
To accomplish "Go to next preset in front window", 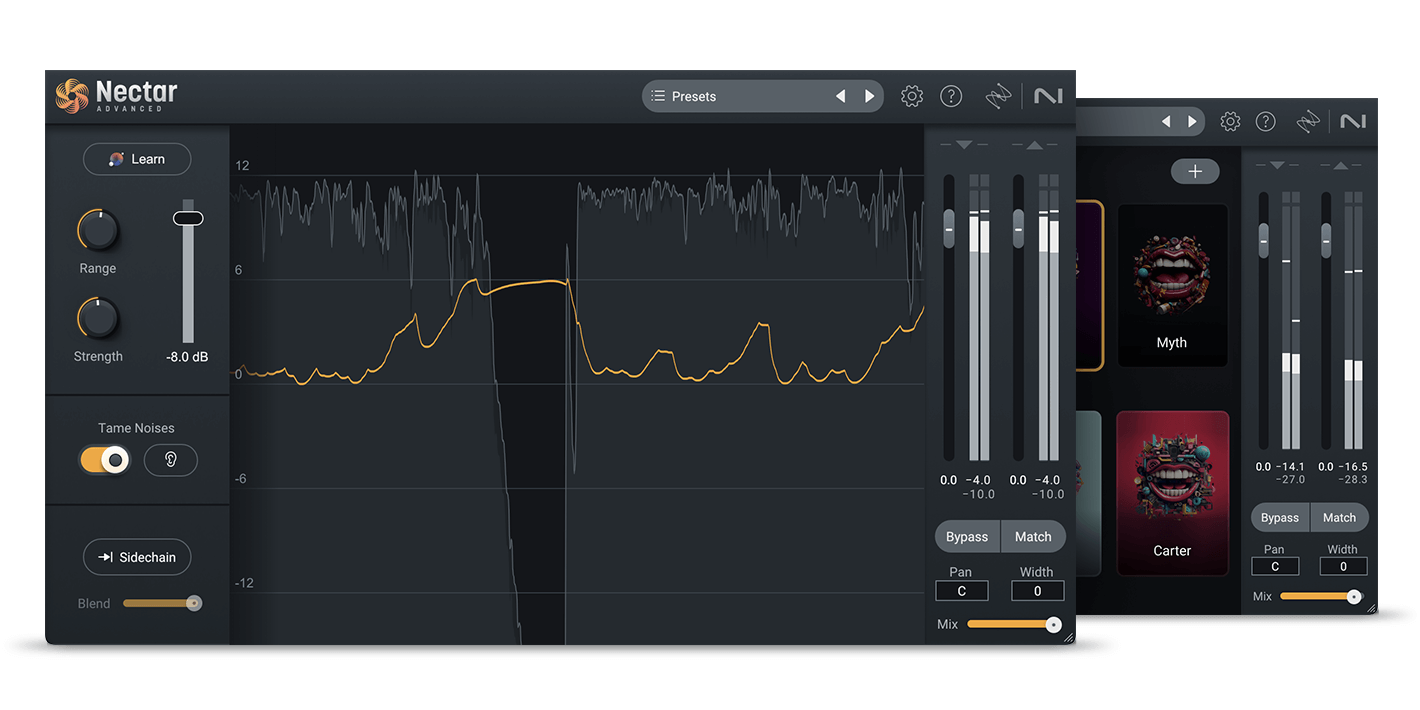I will [x=869, y=96].
